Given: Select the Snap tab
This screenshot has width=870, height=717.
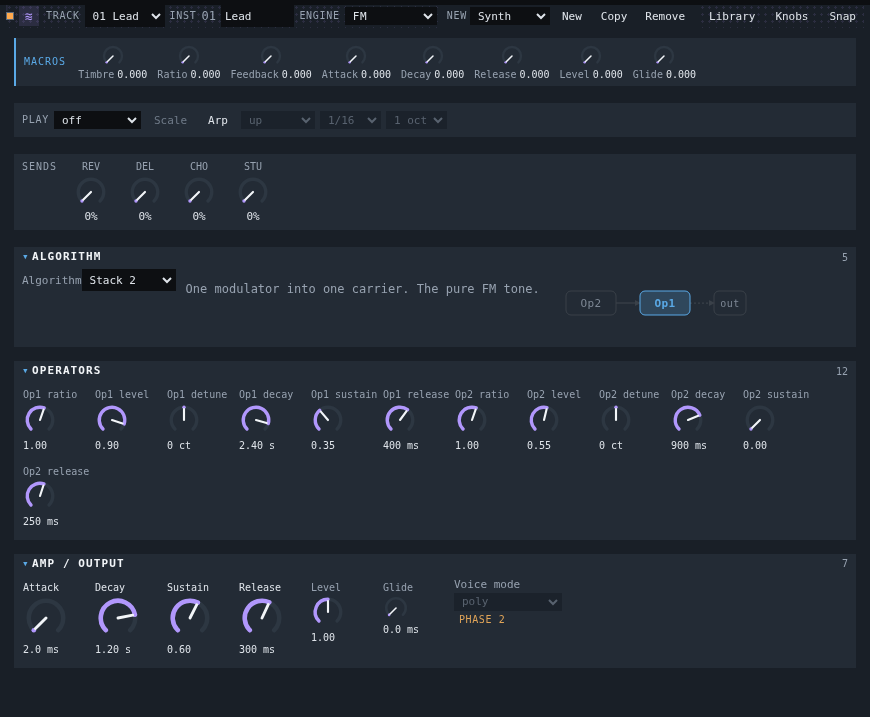Looking at the screenshot, I should click(842, 17).
